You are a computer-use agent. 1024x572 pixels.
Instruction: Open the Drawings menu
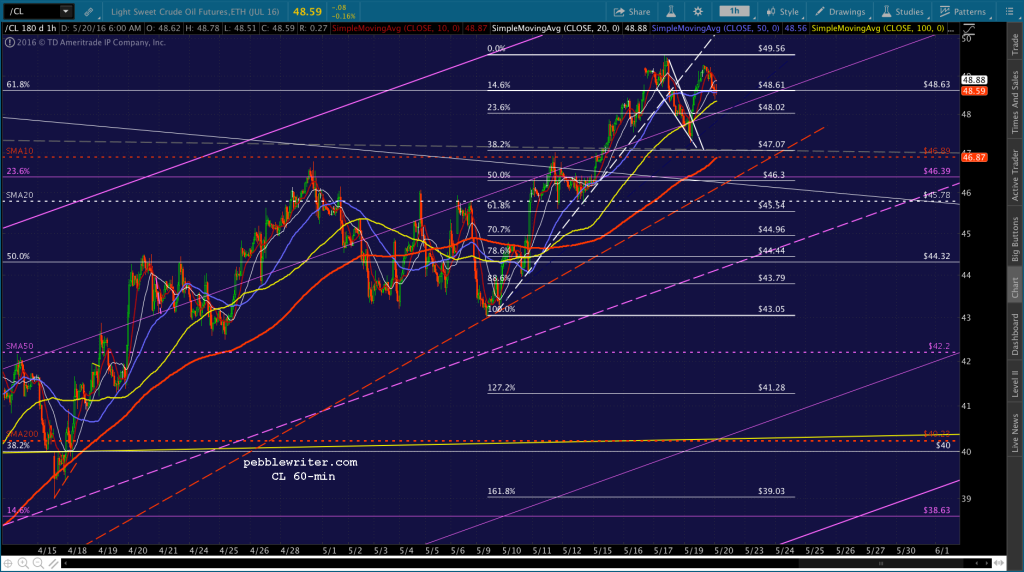point(840,12)
